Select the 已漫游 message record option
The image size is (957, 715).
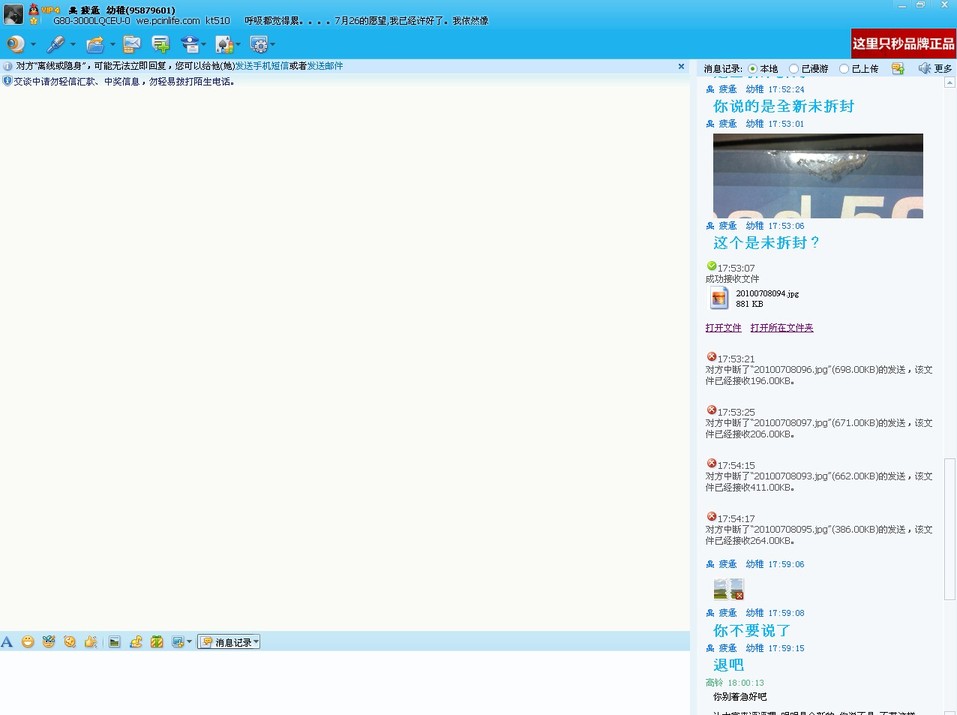(796, 68)
